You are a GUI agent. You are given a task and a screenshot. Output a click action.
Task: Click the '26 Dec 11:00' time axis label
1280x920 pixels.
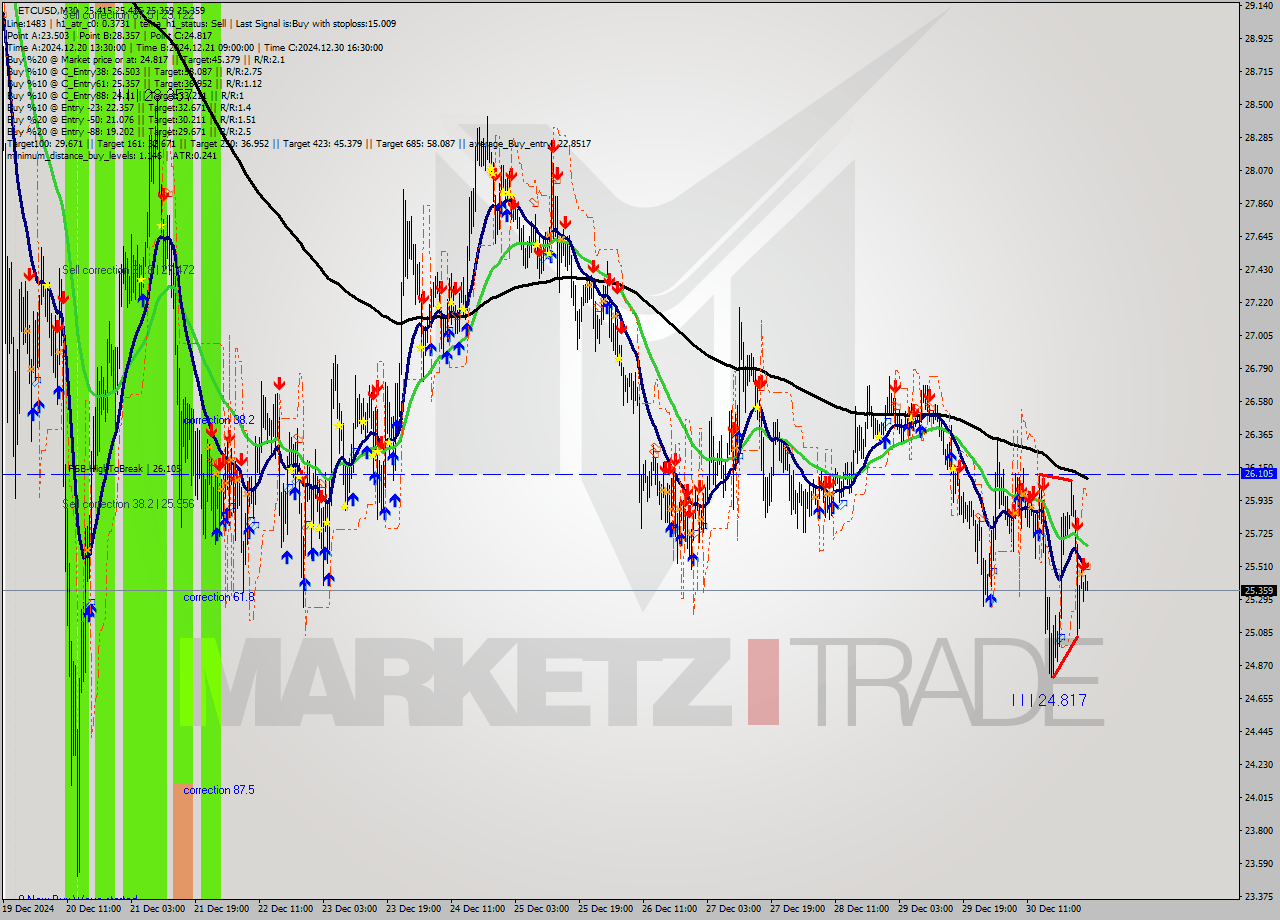[x=670, y=909]
